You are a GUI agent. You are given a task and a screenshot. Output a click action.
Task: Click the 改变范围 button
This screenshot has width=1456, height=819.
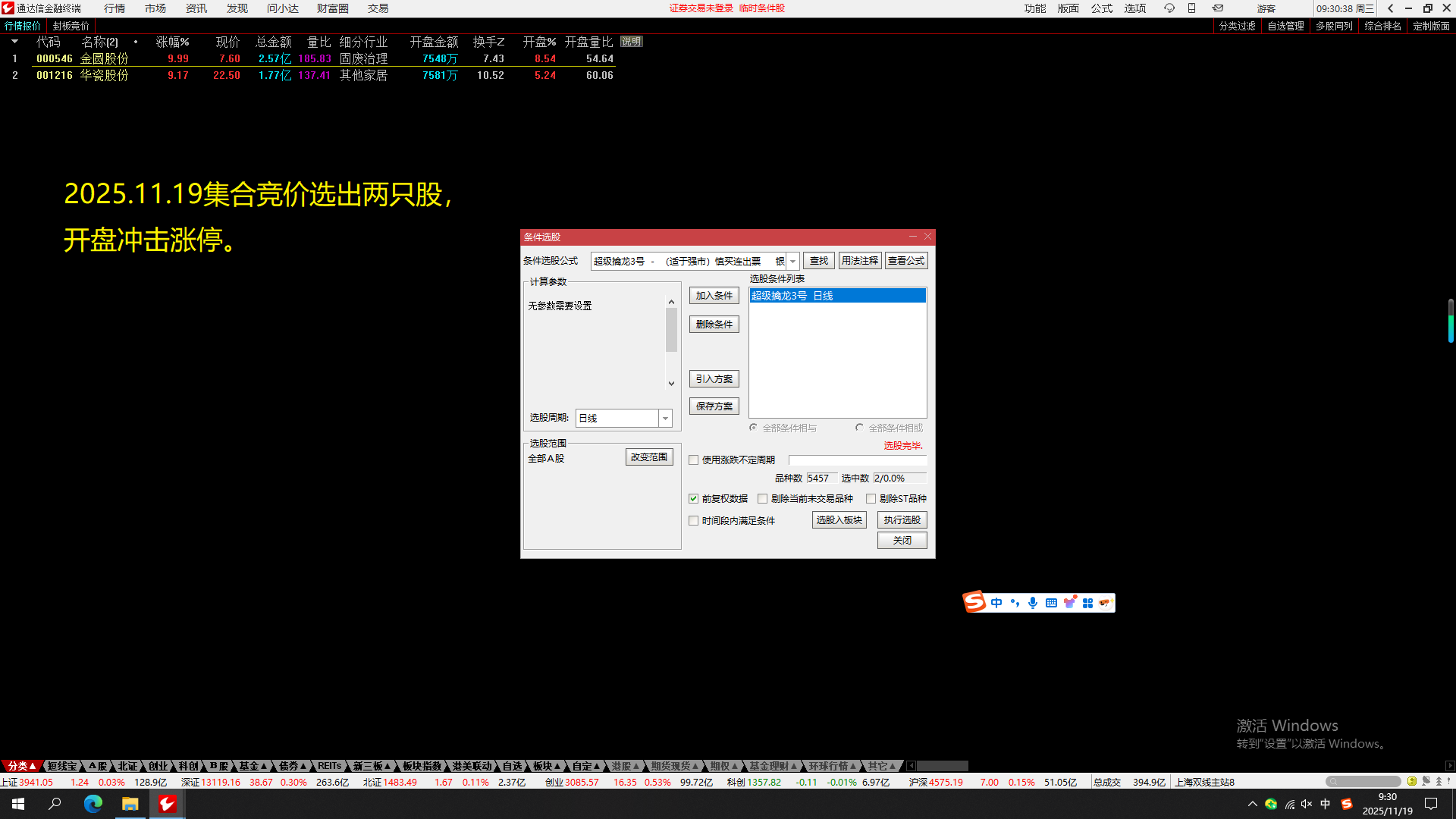point(648,457)
